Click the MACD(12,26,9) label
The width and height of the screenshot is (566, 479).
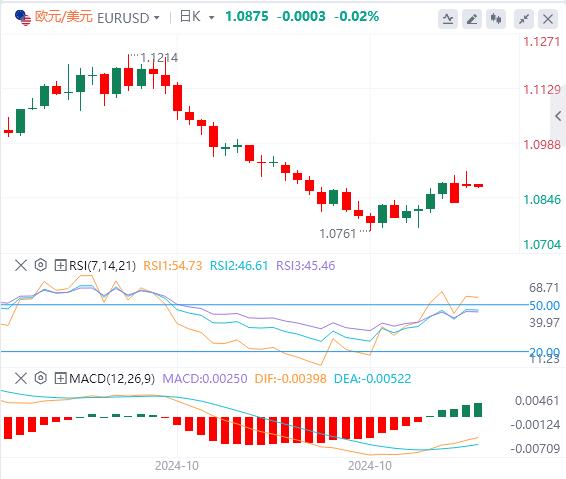pyautogui.click(x=112, y=379)
